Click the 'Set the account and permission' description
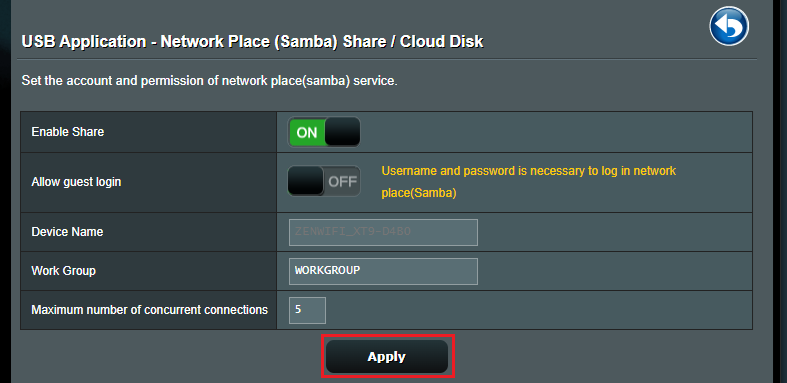The width and height of the screenshot is (787, 383). (x=209, y=80)
